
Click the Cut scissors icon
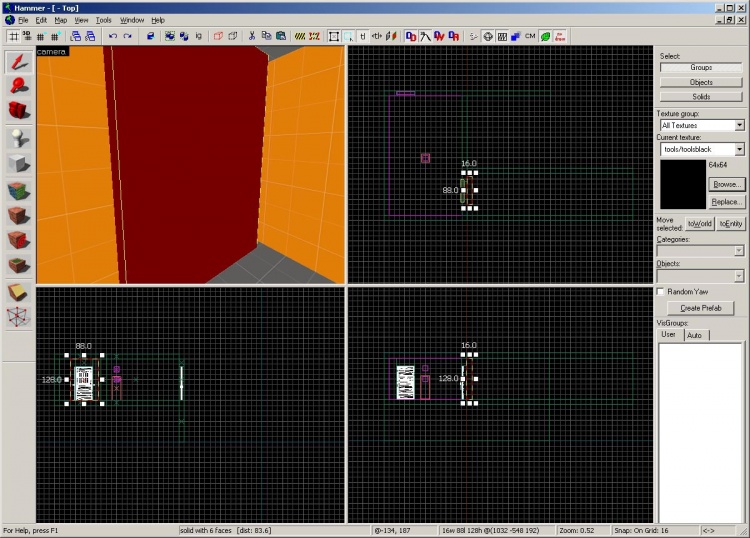click(252, 36)
